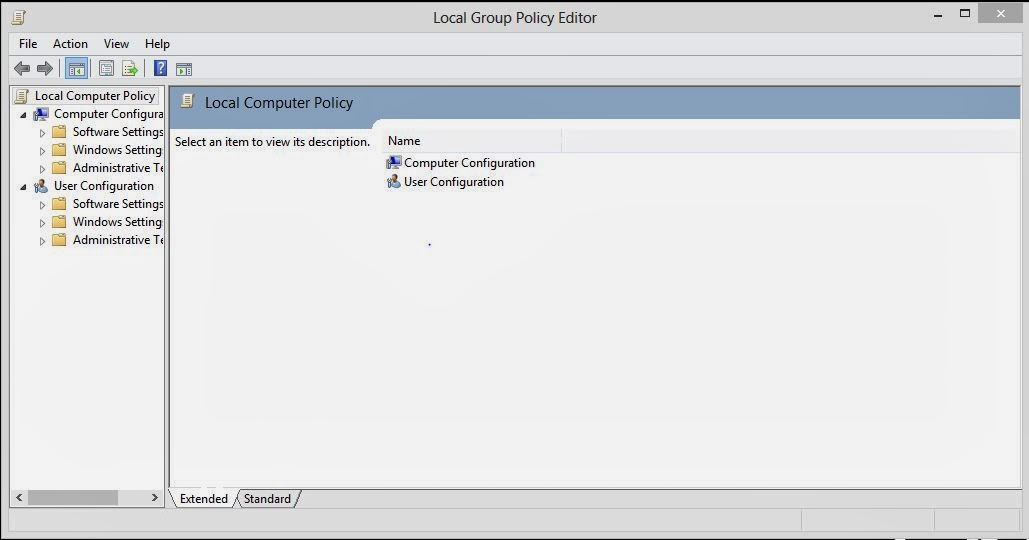Viewport: 1029px width, 540px height.
Task: Click the tree pane horizontal scrollbar thumb
Action: pos(73,498)
